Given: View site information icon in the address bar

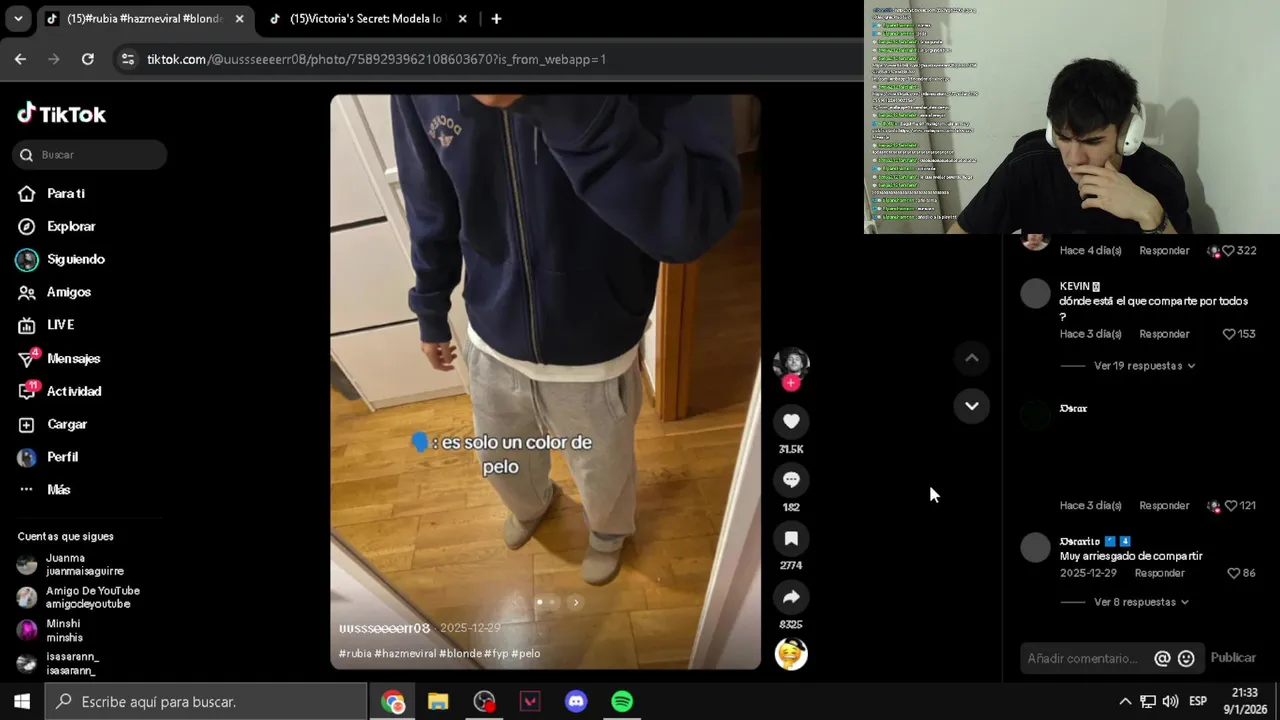Looking at the screenshot, I should 127,59.
